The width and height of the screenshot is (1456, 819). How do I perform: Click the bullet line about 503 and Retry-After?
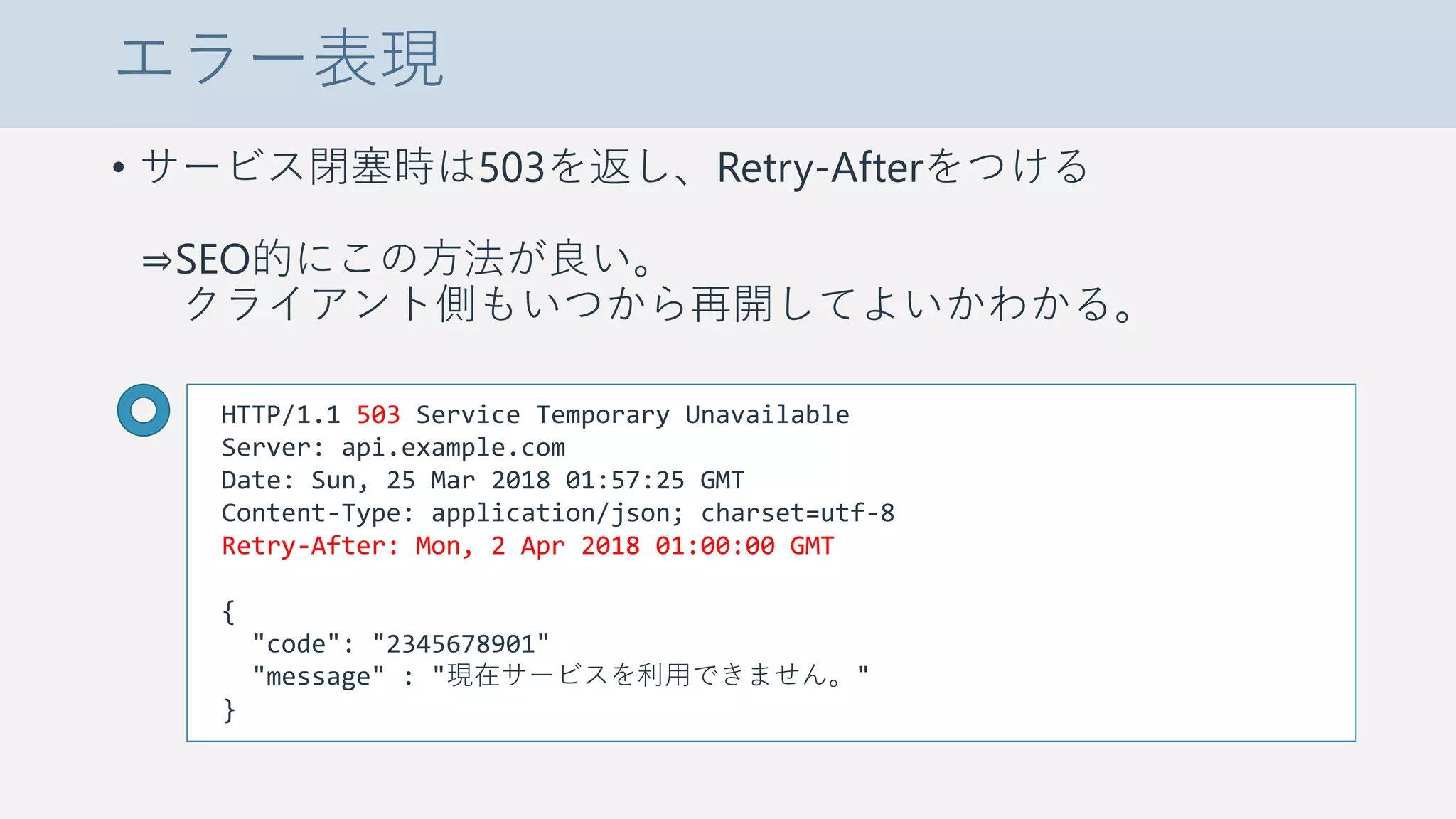point(600,167)
